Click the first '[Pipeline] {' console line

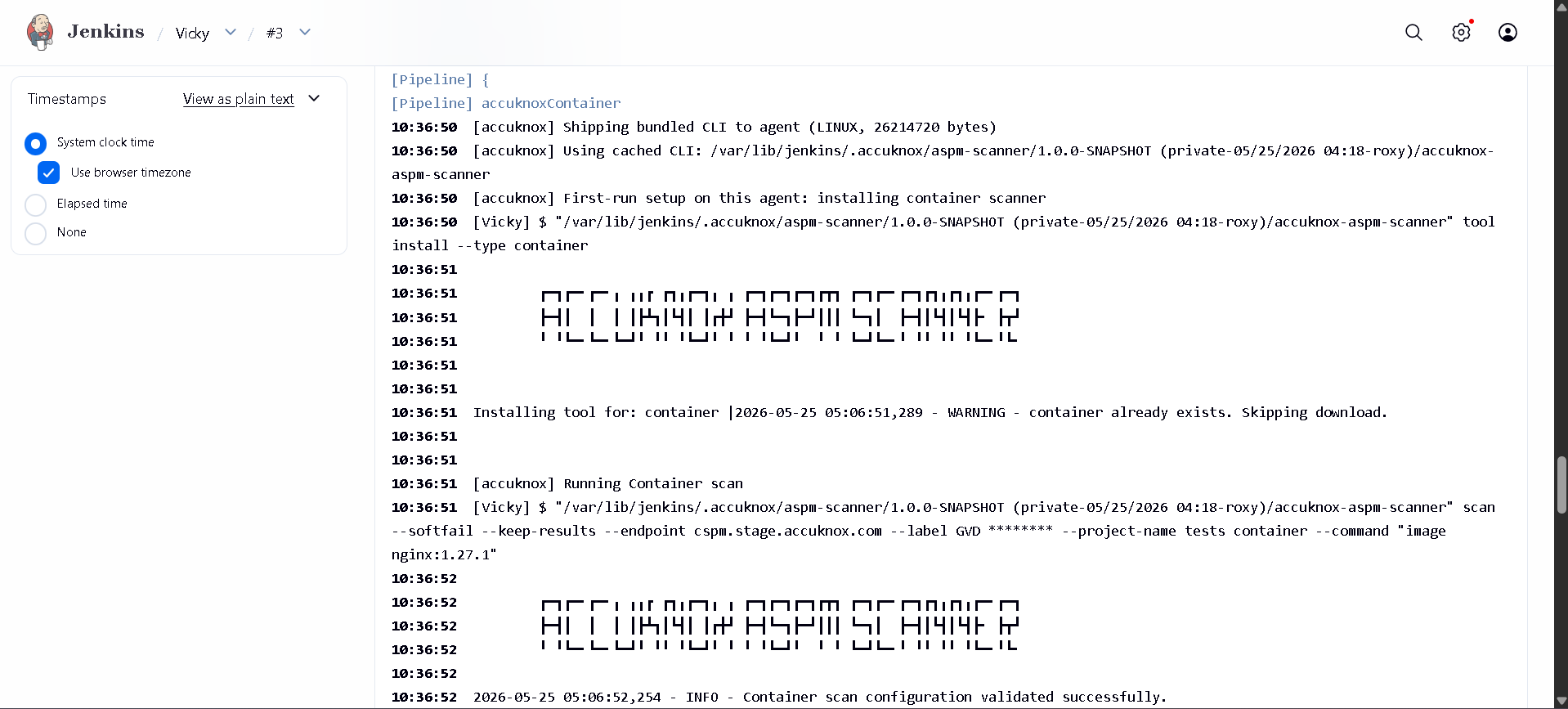440,79
